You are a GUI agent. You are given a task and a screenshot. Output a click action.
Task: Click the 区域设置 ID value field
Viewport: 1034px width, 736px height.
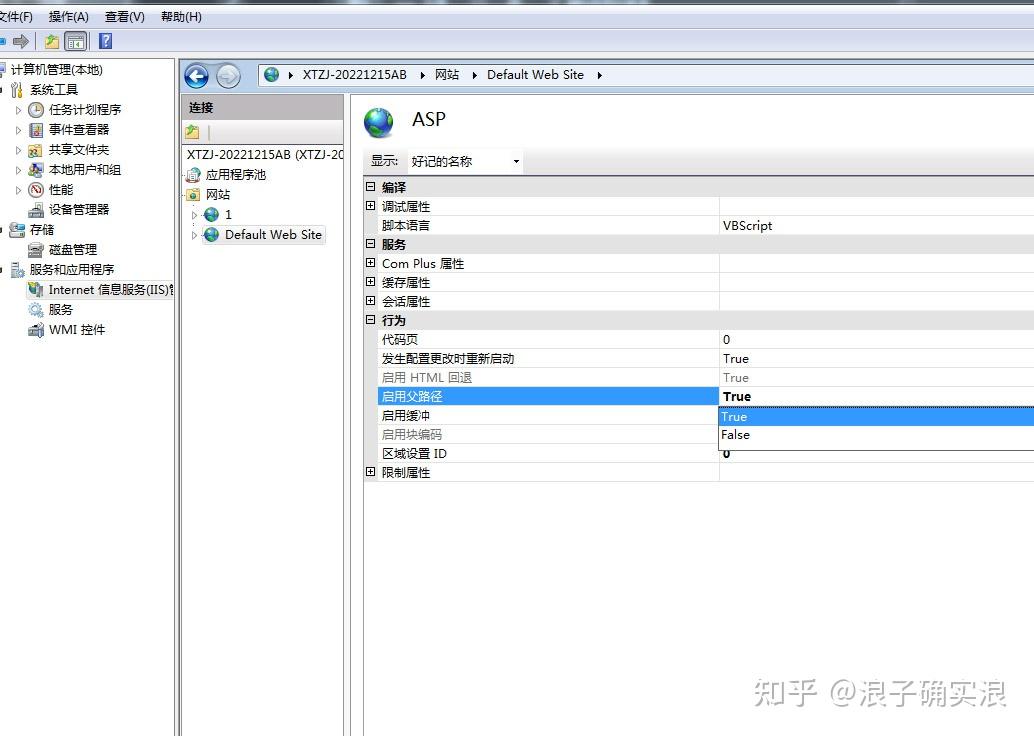800,453
